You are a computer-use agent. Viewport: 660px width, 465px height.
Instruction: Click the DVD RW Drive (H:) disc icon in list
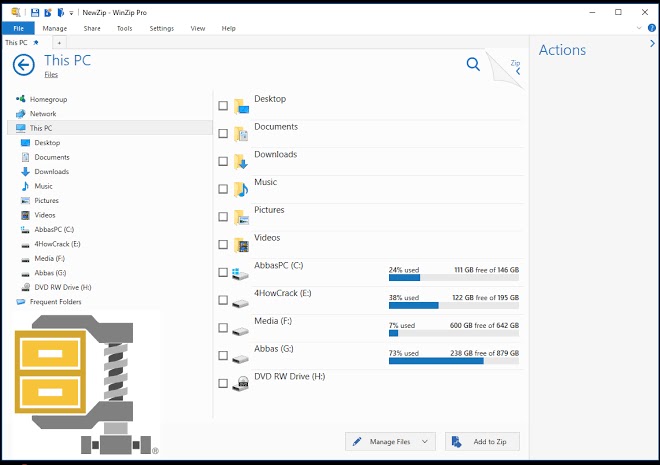(241, 383)
